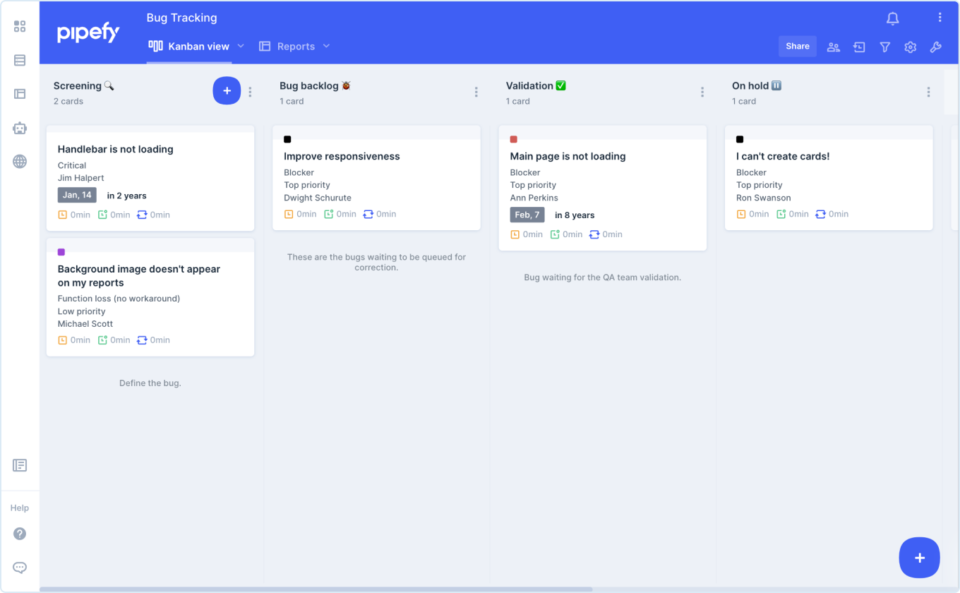Click the members icon next to Share
The width and height of the screenshot is (960, 593).
pyautogui.click(x=833, y=46)
